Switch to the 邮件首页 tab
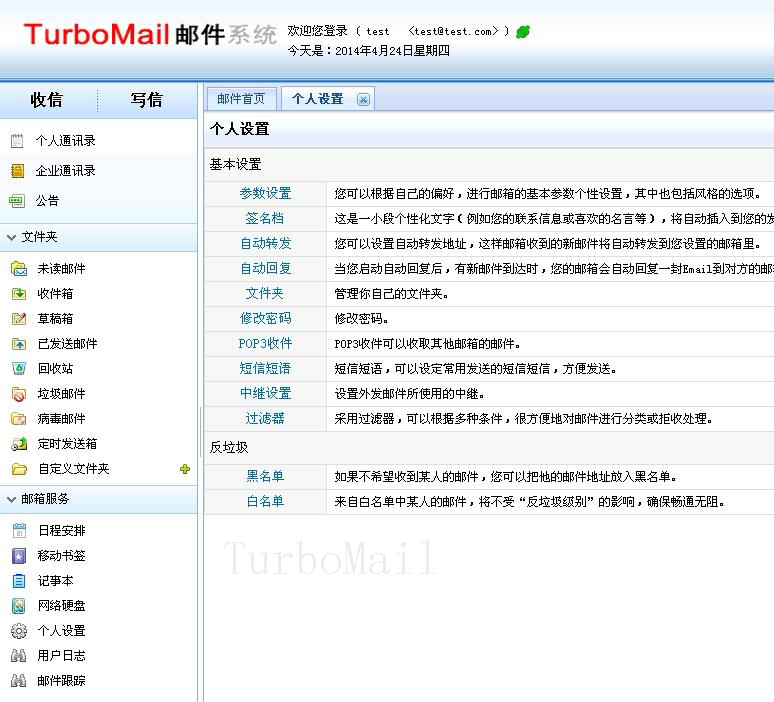This screenshot has height=702, width=774. tap(241, 99)
